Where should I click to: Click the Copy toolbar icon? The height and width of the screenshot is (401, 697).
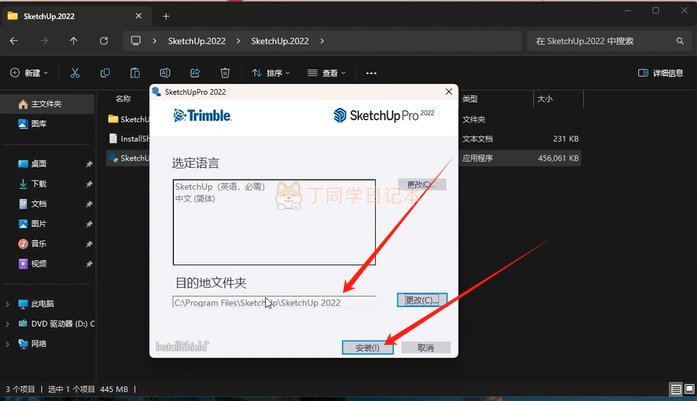tap(105, 73)
